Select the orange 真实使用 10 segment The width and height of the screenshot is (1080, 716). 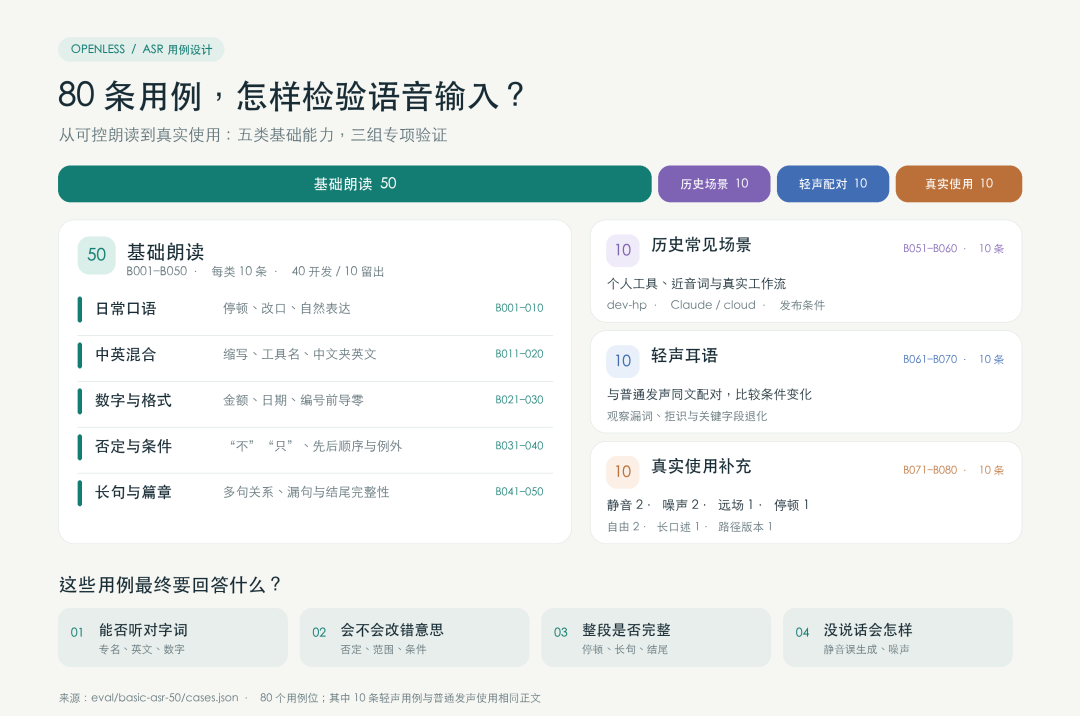click(x=959, y=184)
